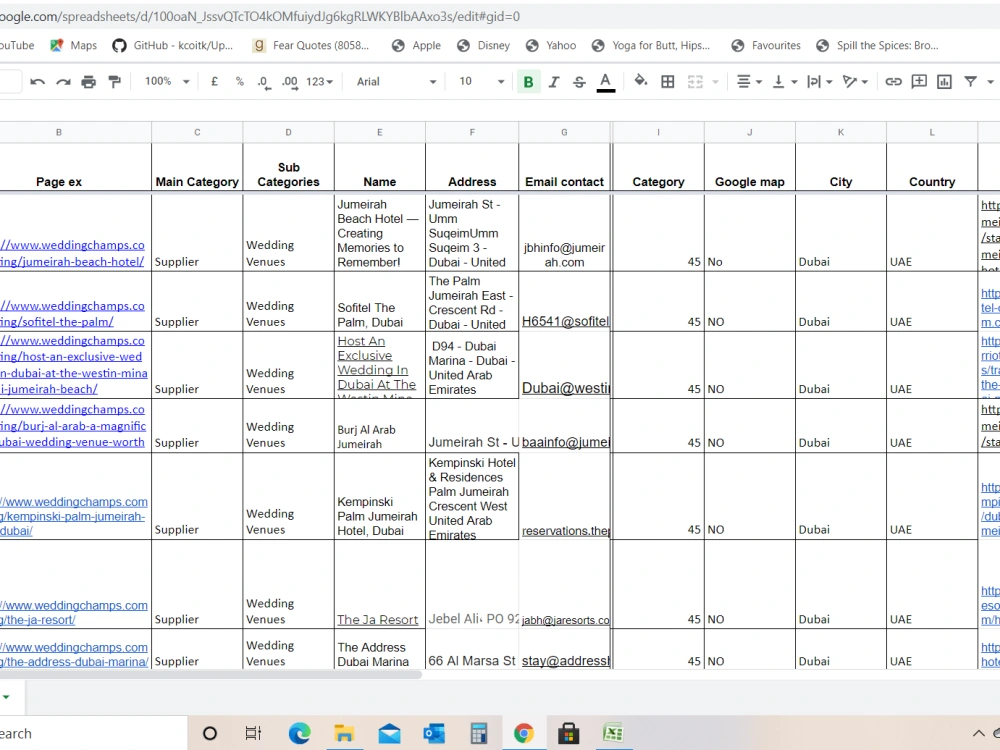Insert a comment

point(919,82)
